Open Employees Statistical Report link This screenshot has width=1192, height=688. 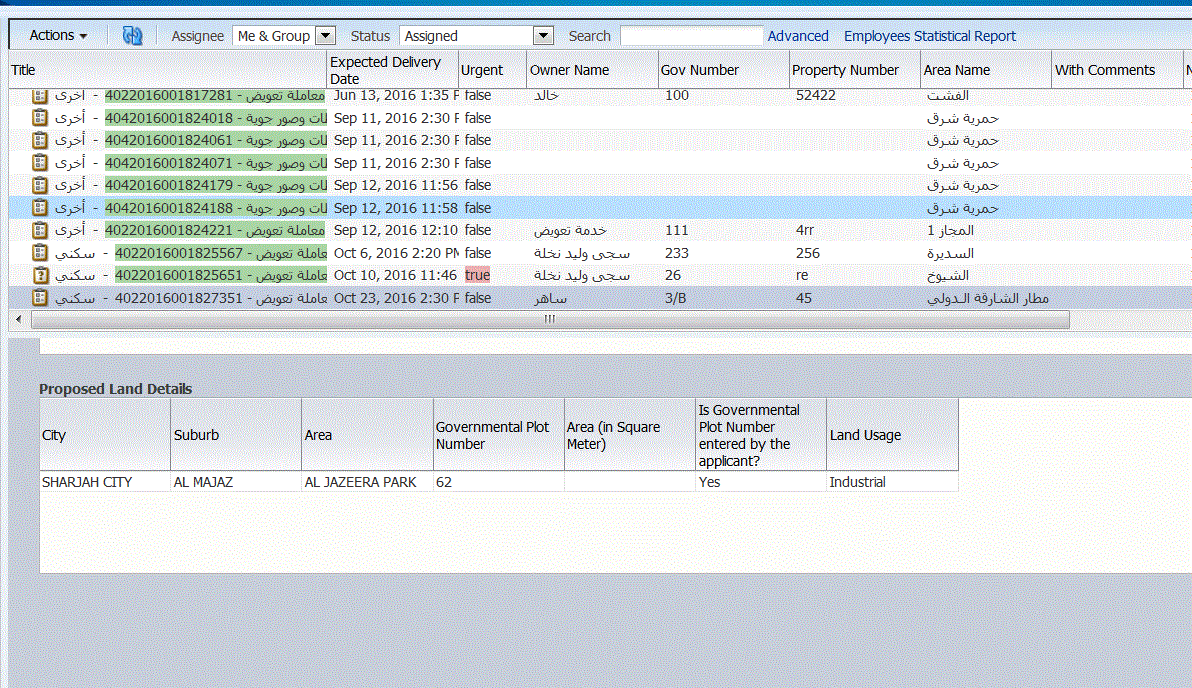[x=929, y=36]
